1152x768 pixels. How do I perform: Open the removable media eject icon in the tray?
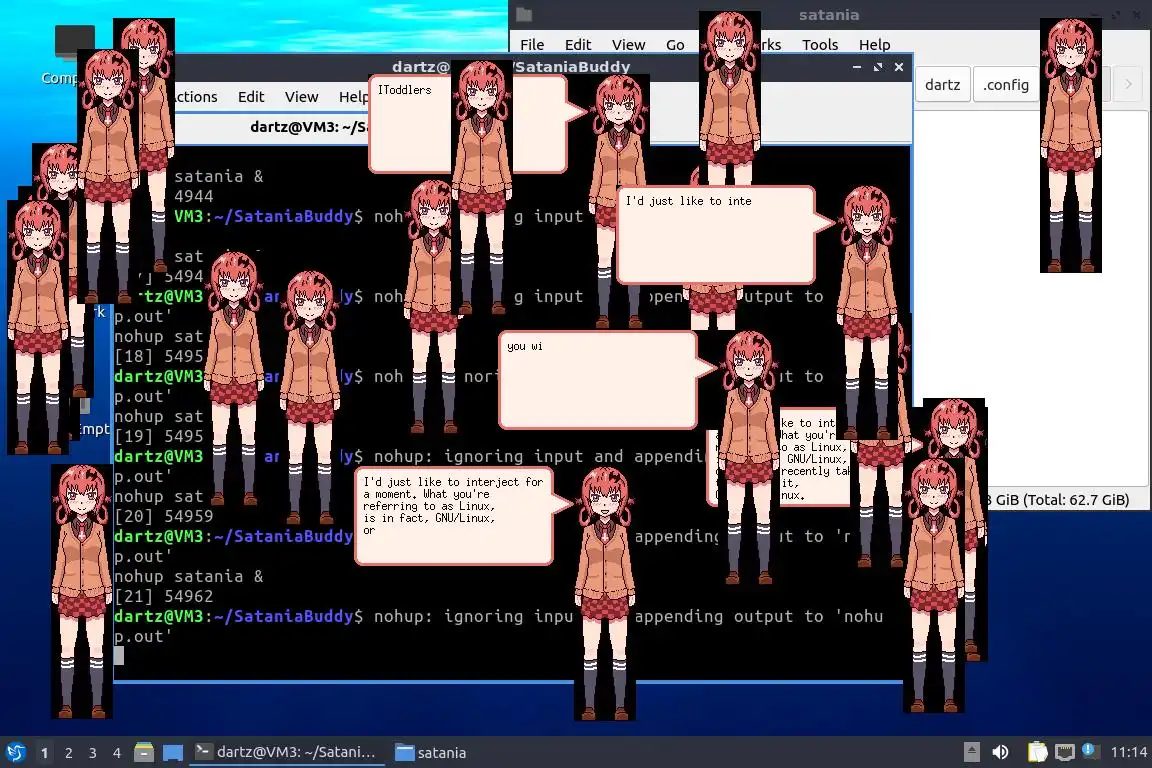(x=971, y=752)
